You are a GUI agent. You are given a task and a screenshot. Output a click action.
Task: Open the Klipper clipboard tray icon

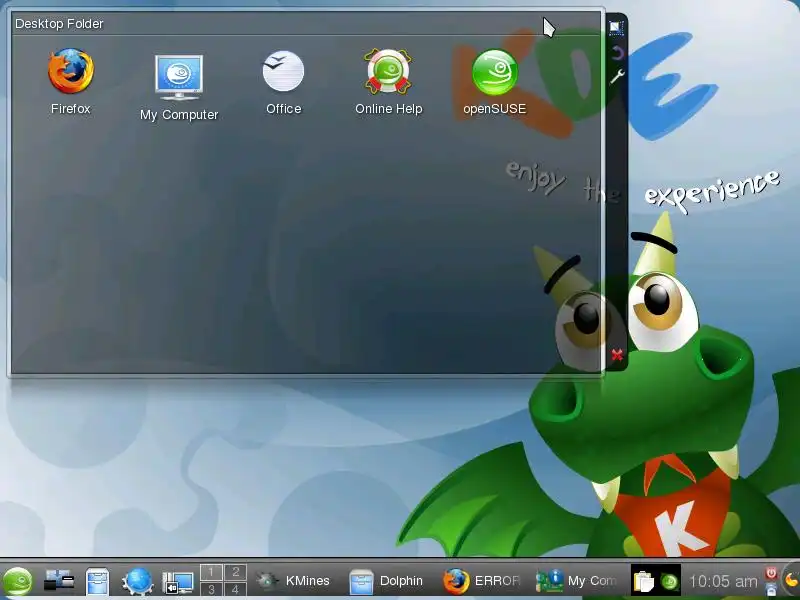pyautogui.click(x=643, y=581)
